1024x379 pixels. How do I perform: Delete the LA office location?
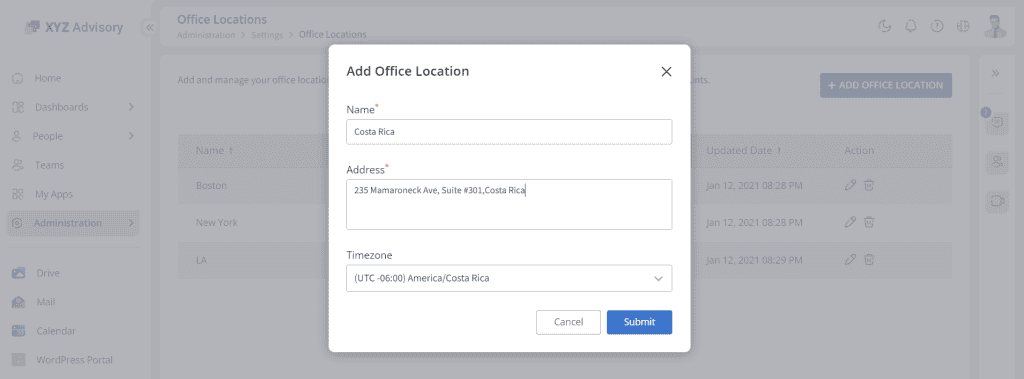[x=869, y=259]
